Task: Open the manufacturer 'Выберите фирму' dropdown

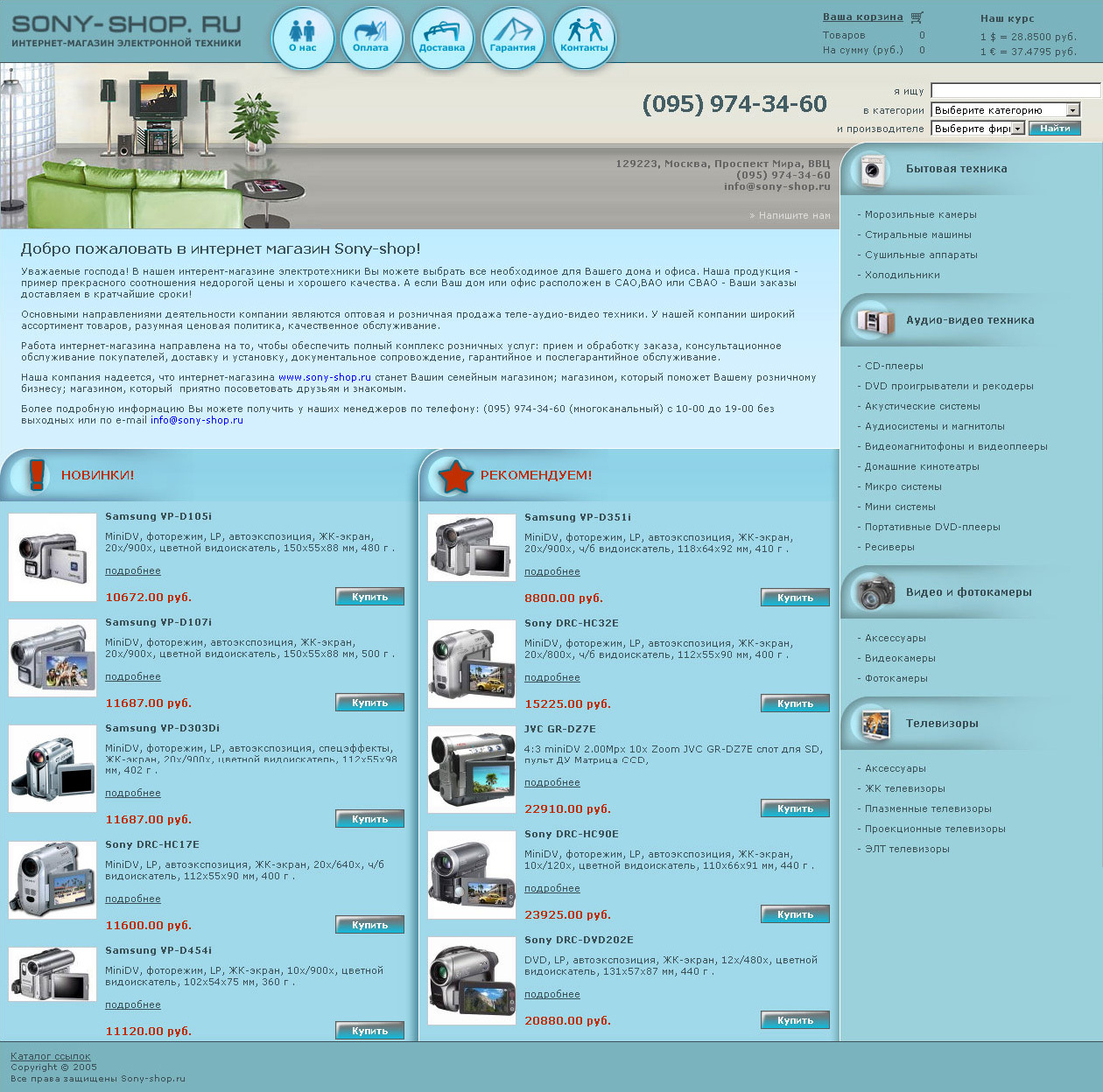Action: (x=977, y=129)
